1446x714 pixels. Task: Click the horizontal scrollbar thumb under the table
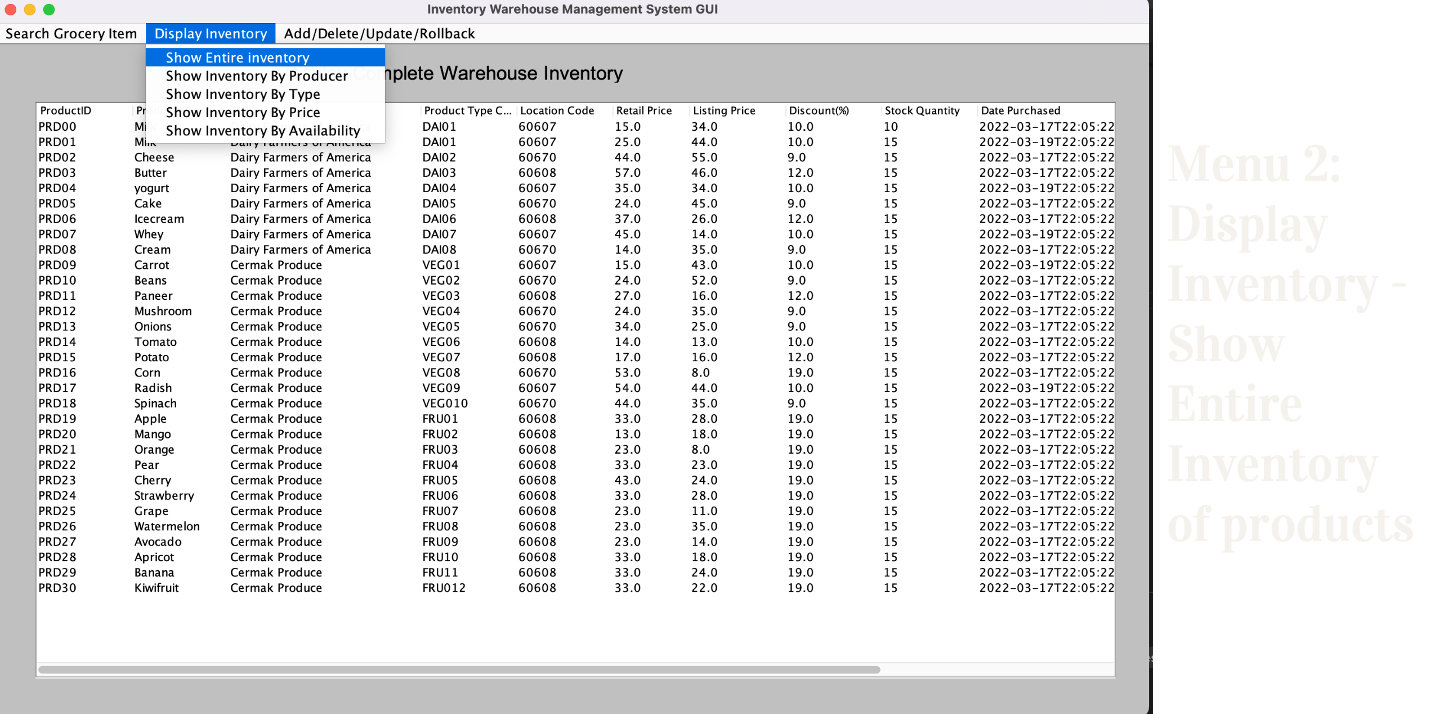[x=459, y=669]
